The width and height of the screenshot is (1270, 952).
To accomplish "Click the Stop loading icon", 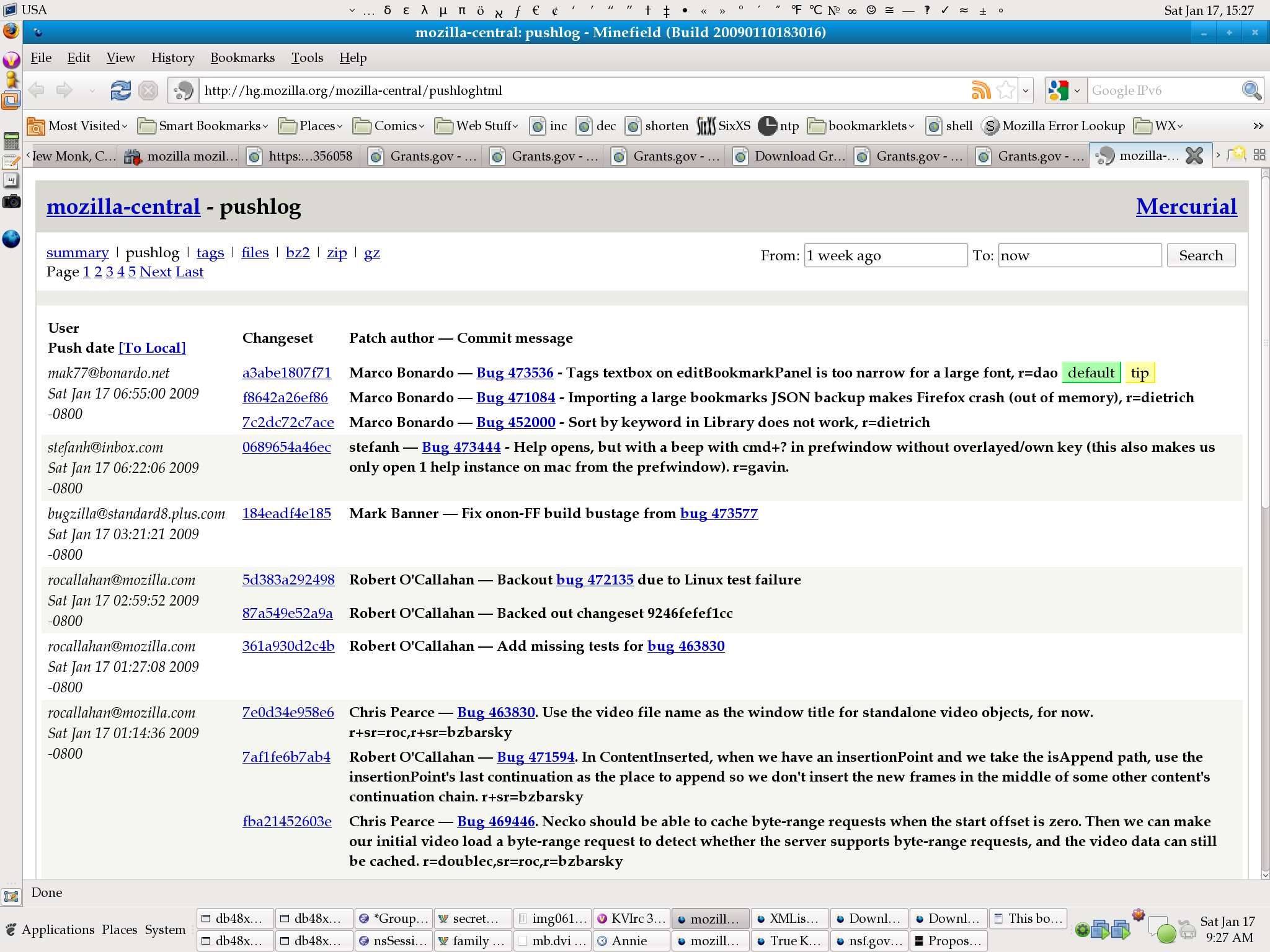I will click(x=148, y=90).
